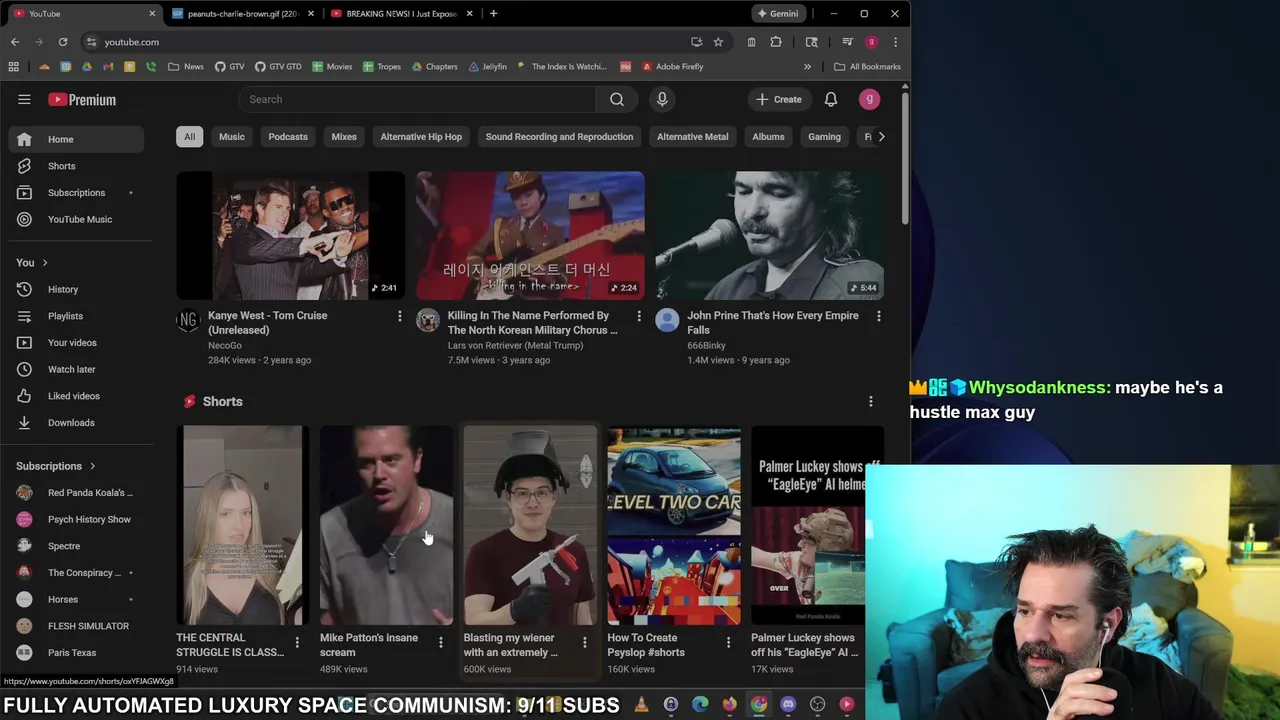This screenshot has width=1280, height=720.
Task: Open OBS Studio from the taskbar
Action: tap(817, 704)
